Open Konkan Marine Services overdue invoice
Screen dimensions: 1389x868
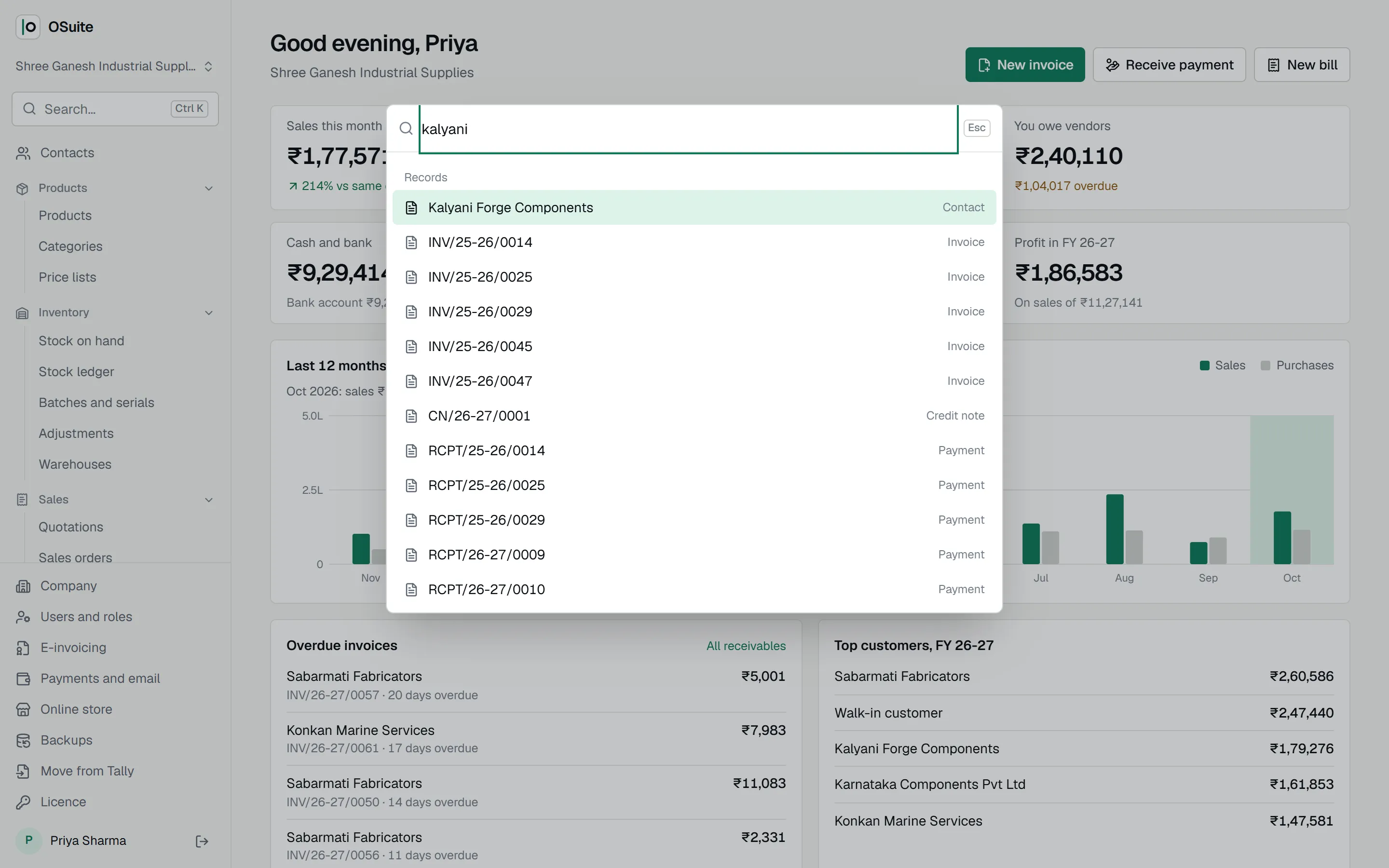tap(535, 739)
